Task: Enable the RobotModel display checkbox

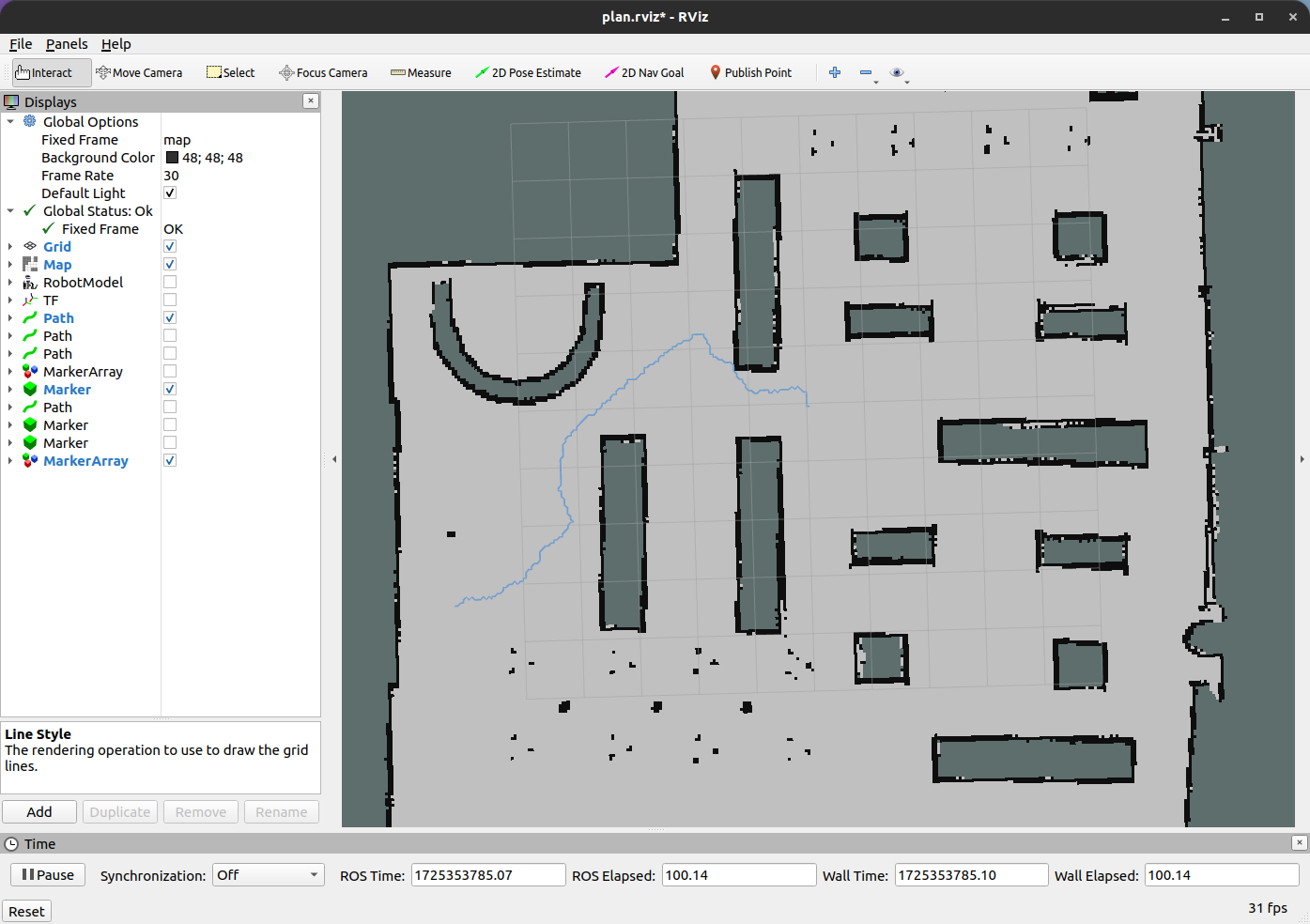Action: coord(170,282)
